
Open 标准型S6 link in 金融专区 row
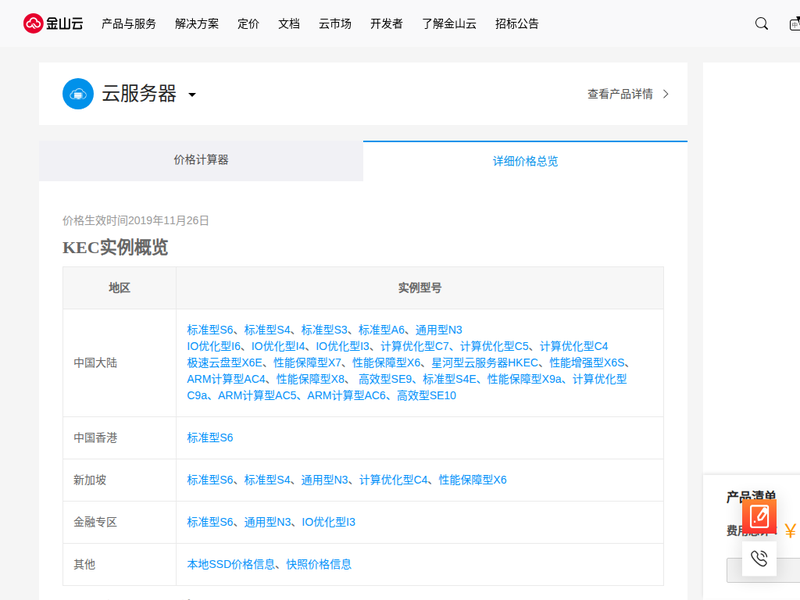(x=210, y=522)
